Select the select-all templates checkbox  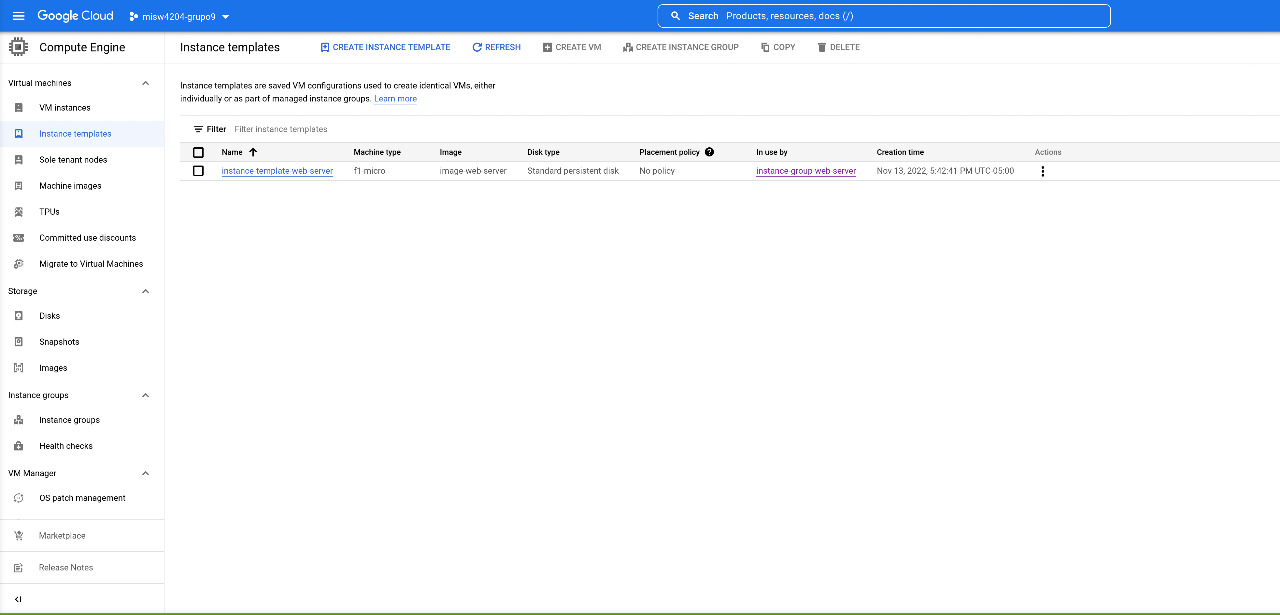click(x=198, y=152)
